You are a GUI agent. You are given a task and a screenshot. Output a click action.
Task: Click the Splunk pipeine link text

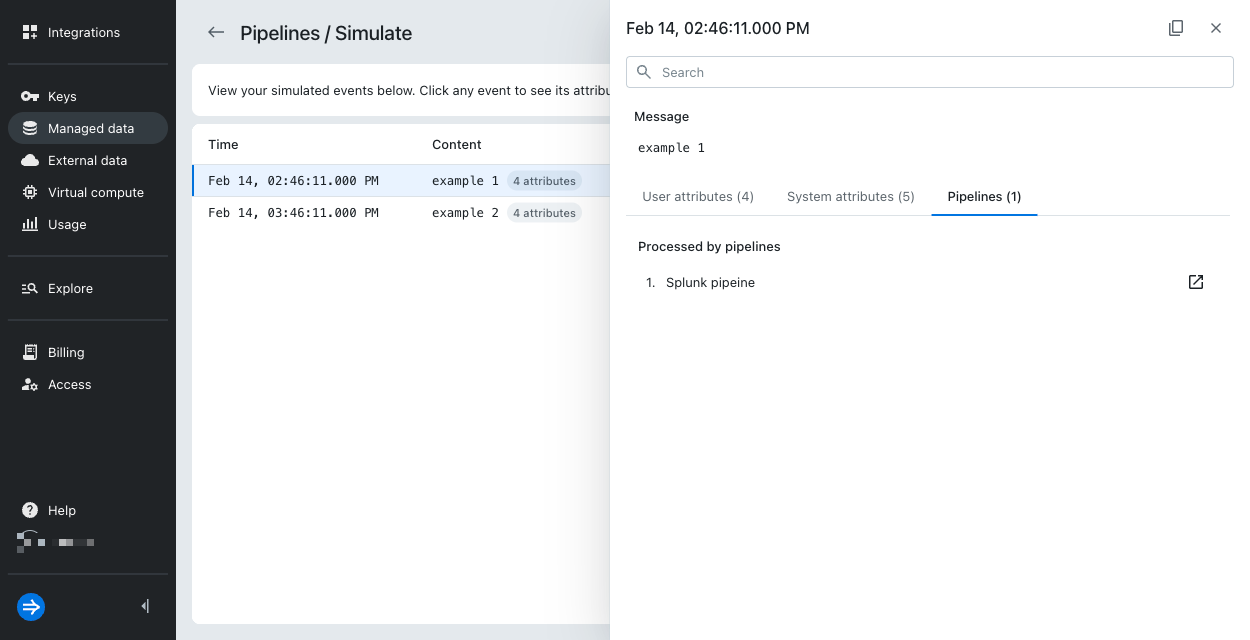point(710,282)
